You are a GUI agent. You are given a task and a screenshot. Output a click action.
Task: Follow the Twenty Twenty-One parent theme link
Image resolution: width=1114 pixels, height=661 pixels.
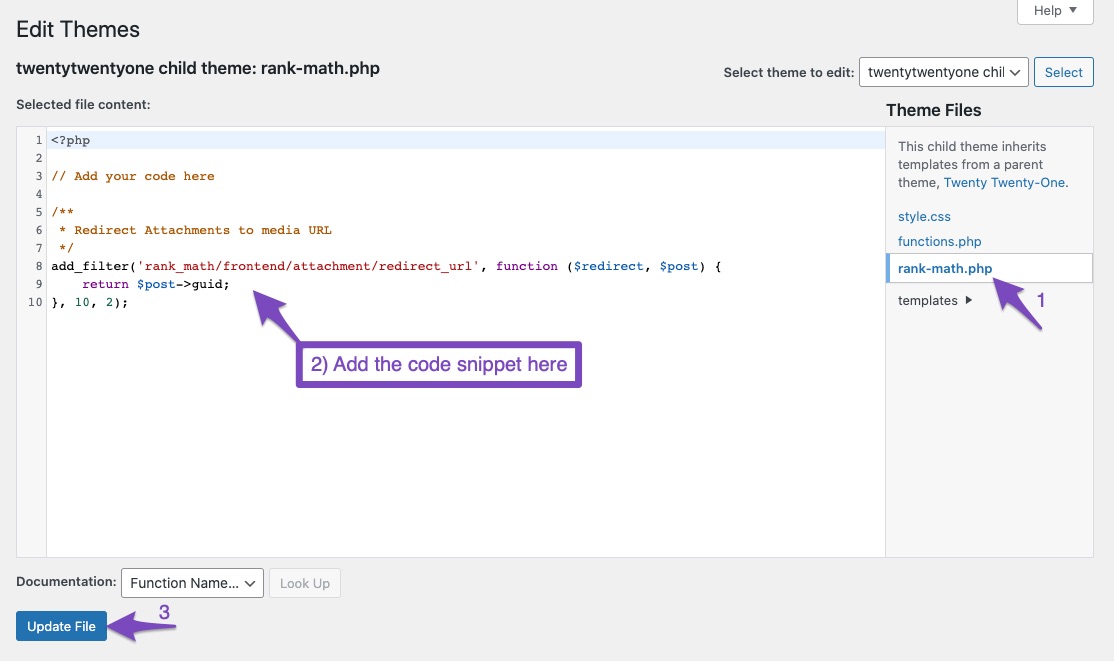point(1005,183)
